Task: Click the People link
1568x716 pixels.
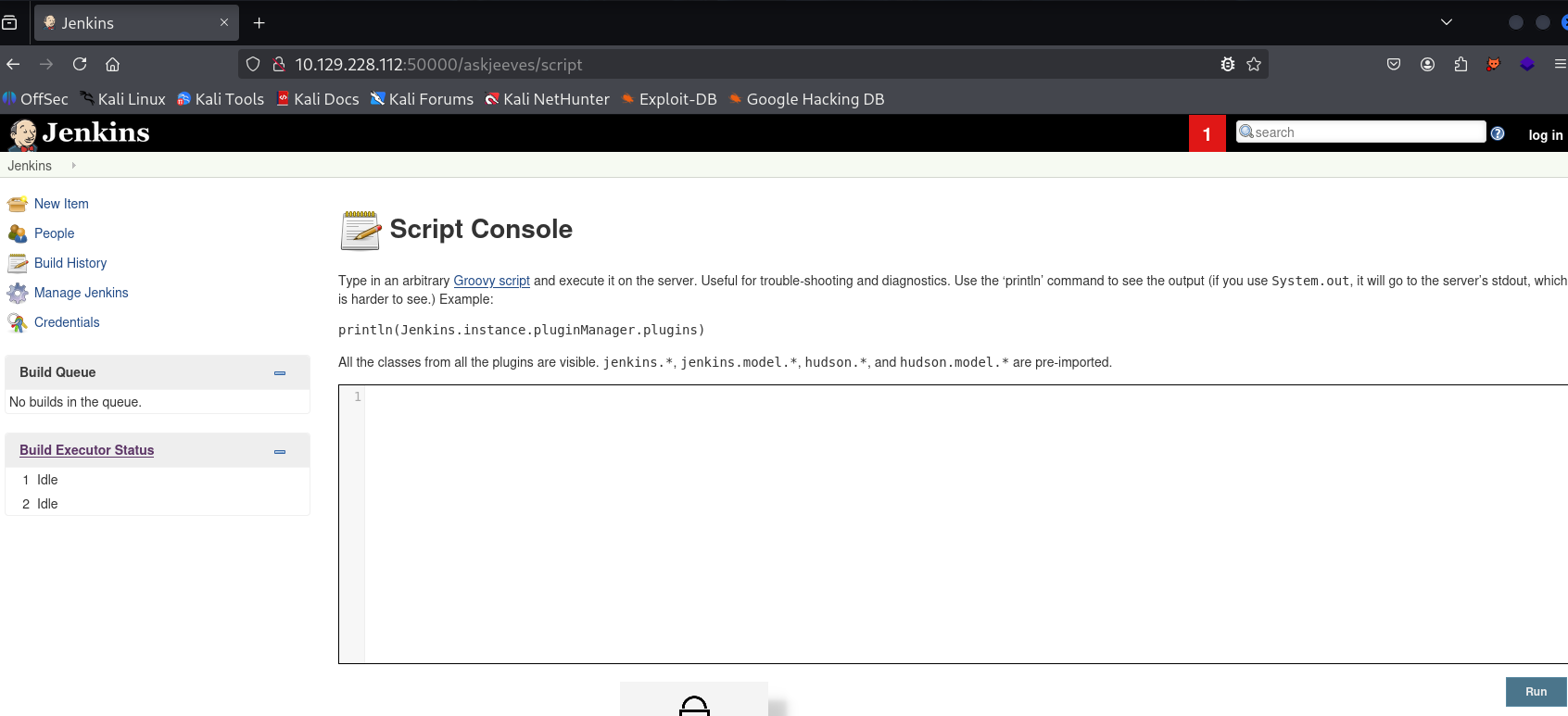Action: click(x=54, y=233)
